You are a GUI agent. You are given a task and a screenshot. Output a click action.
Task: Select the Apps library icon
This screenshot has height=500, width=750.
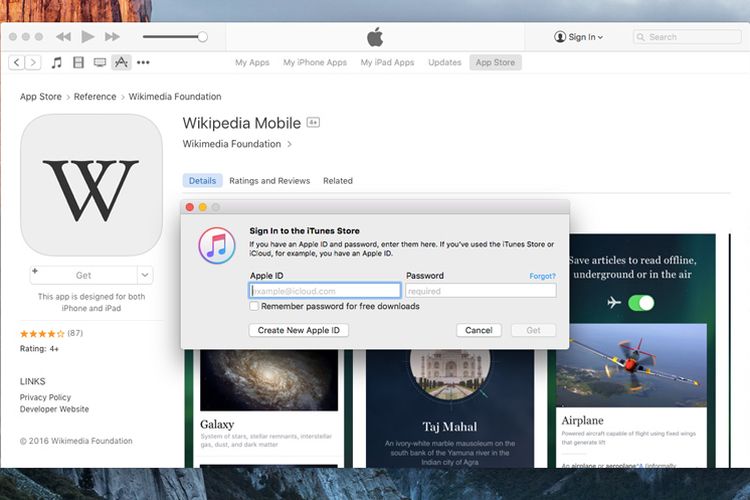click(x=121, y=62)
